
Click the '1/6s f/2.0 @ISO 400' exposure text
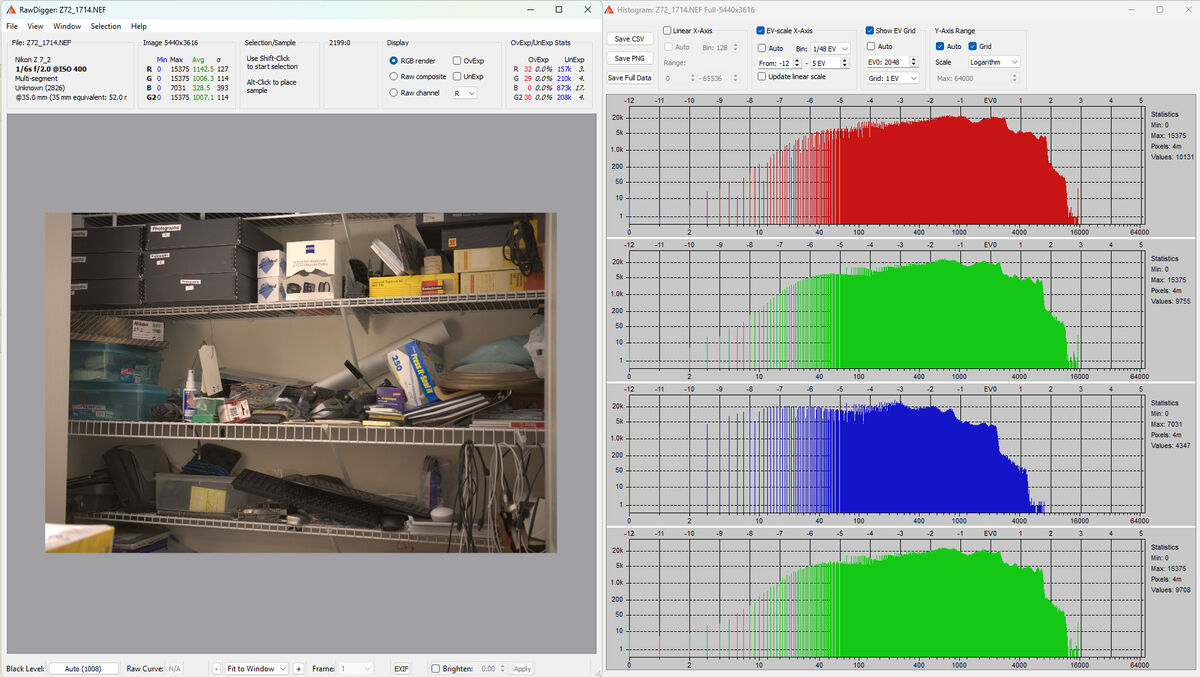coord(52,69)
